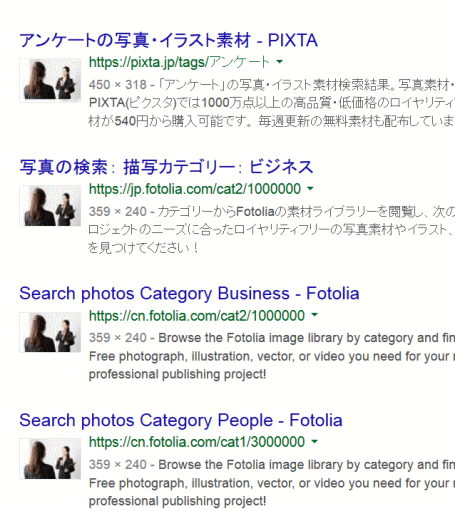Click the https://cn.fotolia.com/cat2/1000000 URL text

coord(197,316)
